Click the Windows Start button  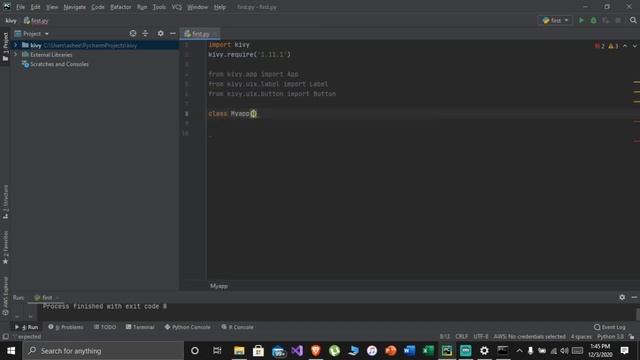(11, 351)
